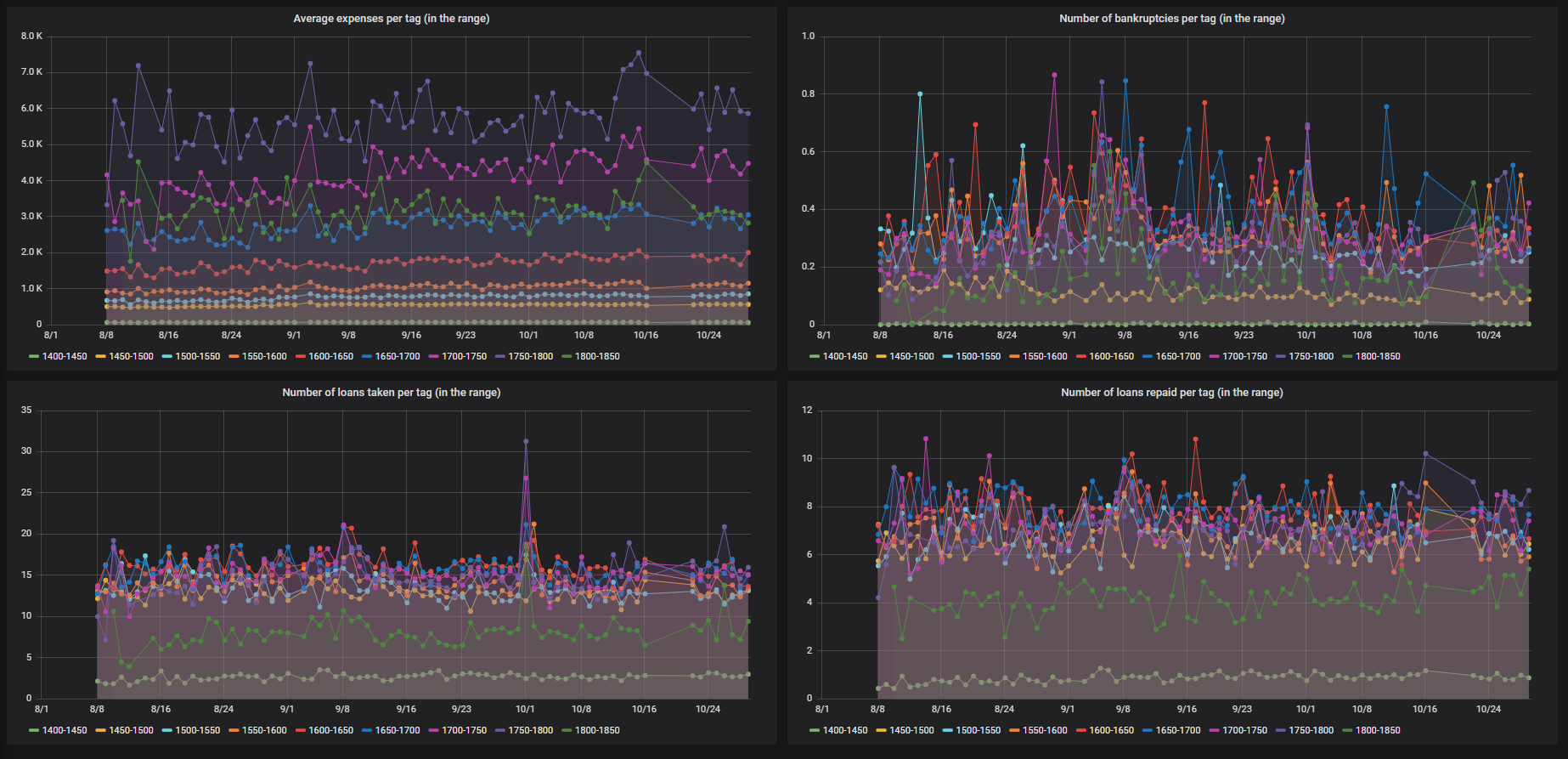Toggle 1500-1550 series in Average expenses legend
The image size is (1568, 759).
(190, 356)
